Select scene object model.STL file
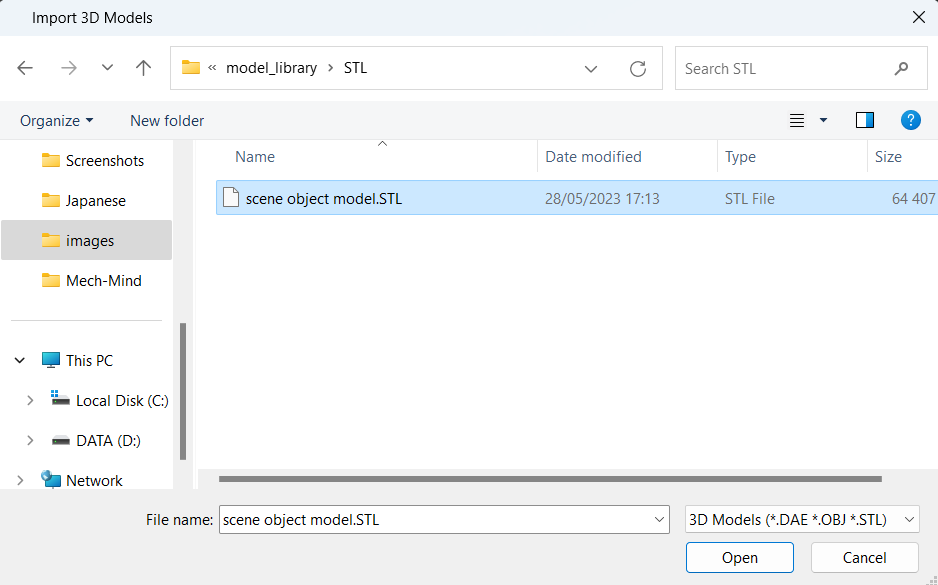Image resolution: width=938 pixels, height=585 pixels. 577,198
